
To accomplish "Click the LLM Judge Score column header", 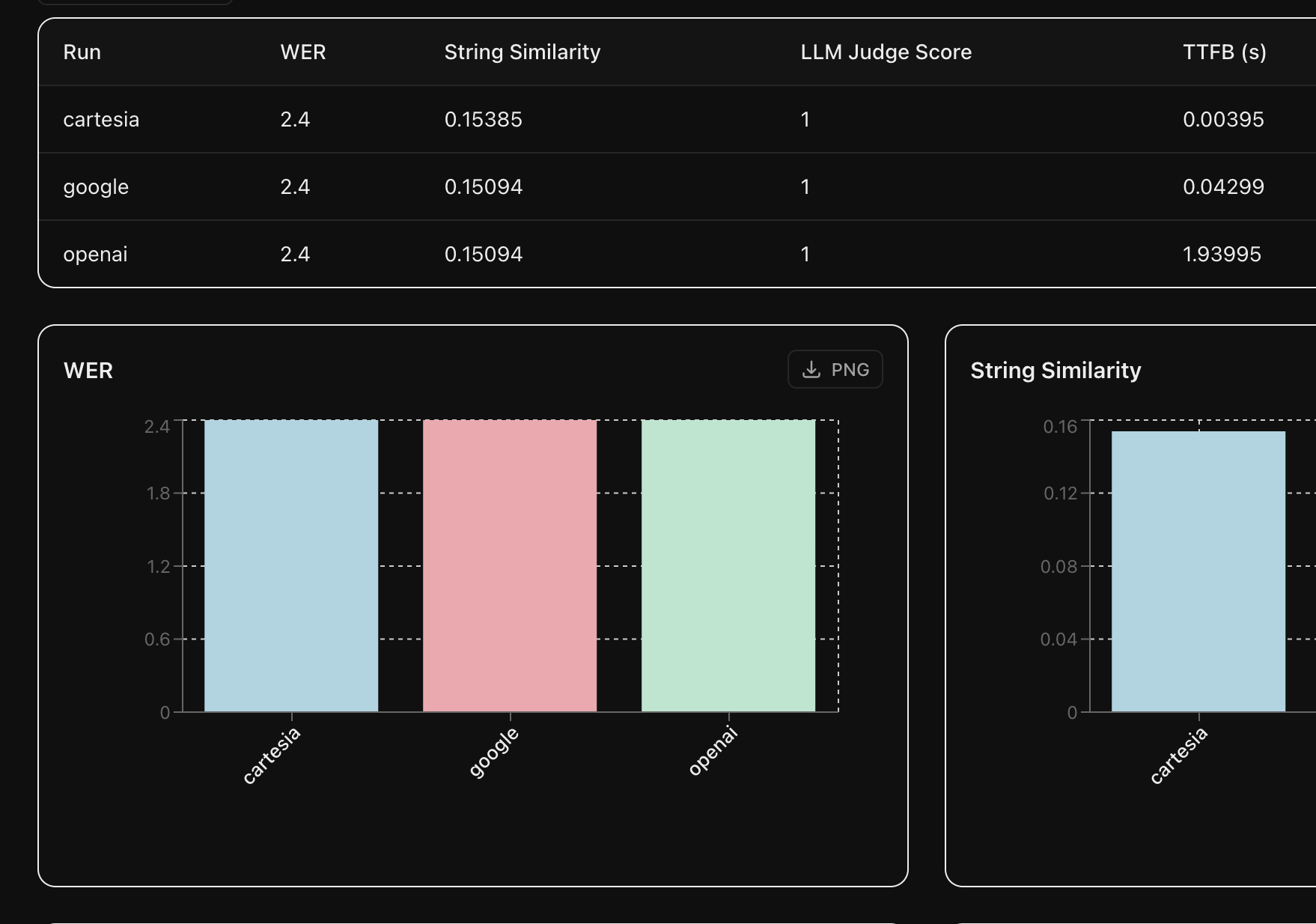I will pyautogui.click(x=886, y=52).
